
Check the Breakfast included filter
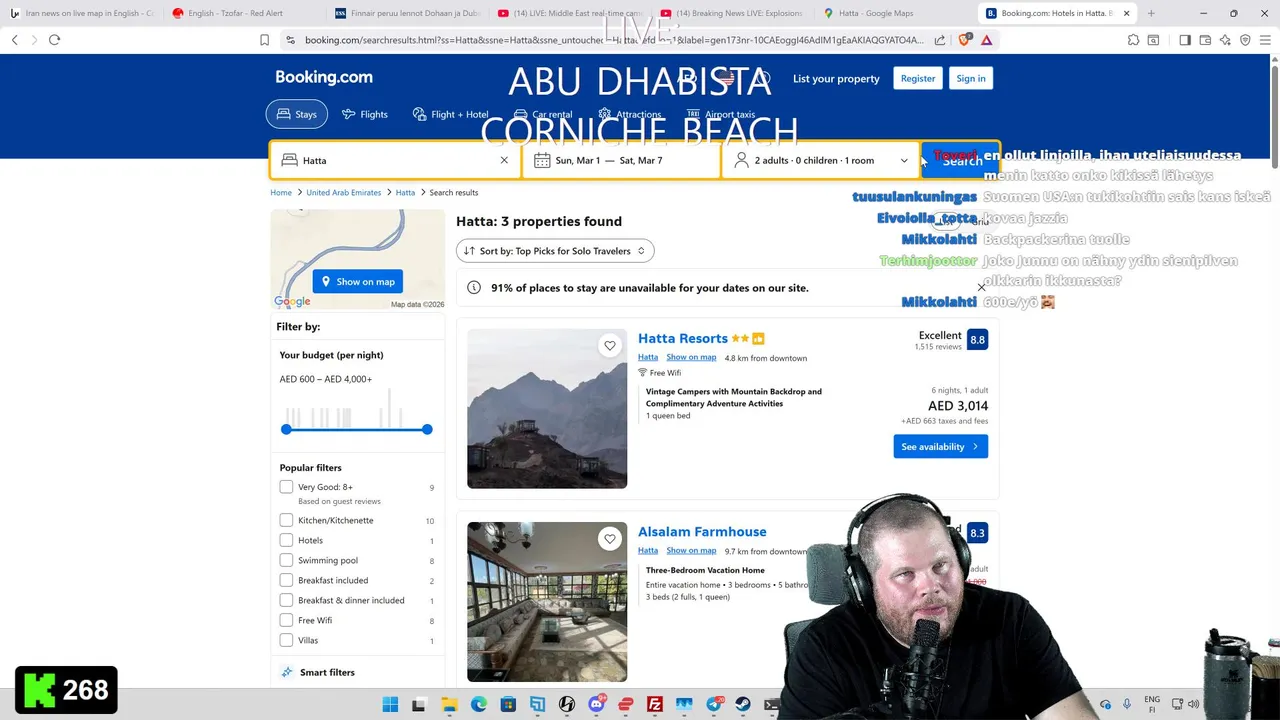(286, 580)
